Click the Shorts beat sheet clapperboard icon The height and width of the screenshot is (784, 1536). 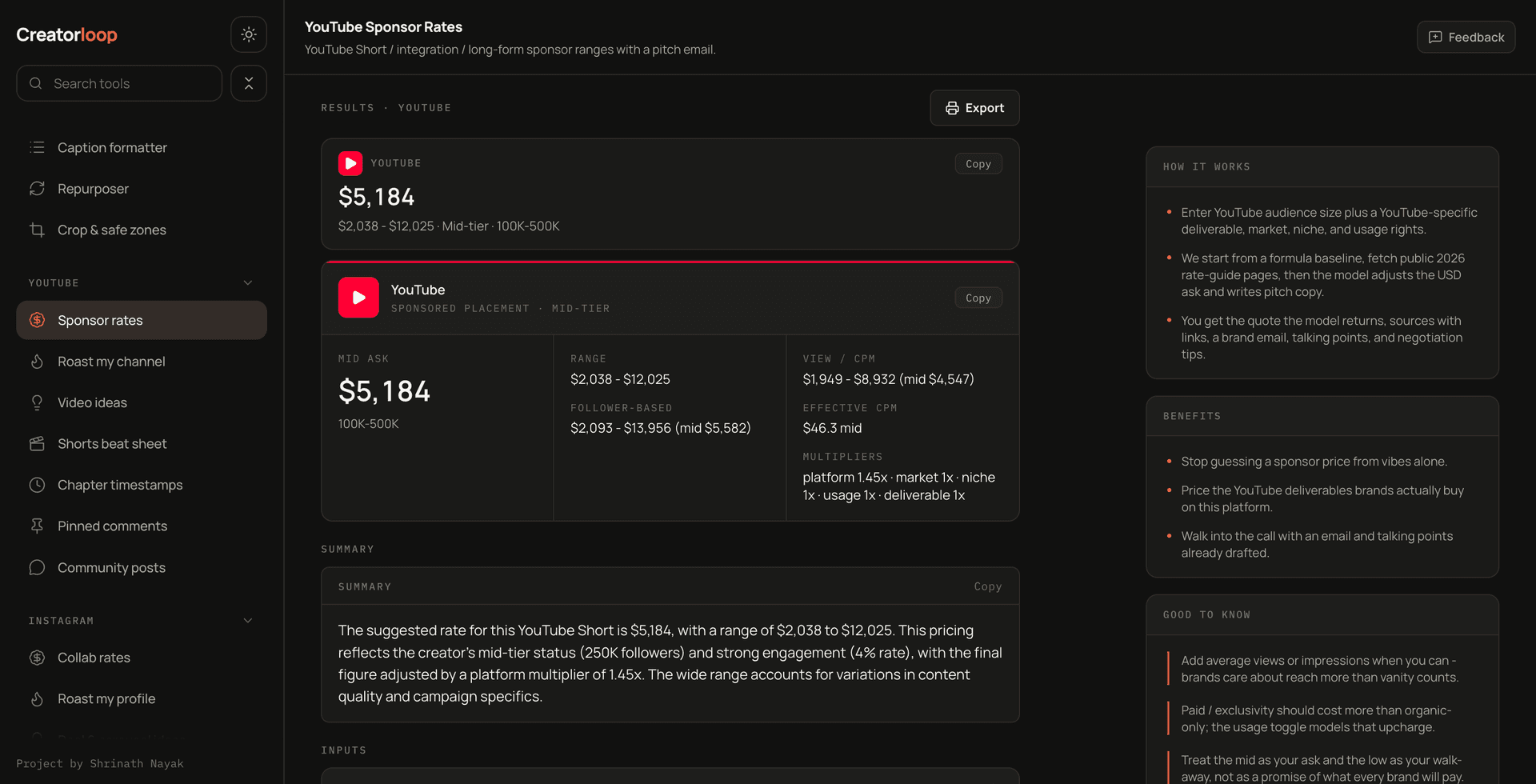pyautogui.click(x=37, y=444)
